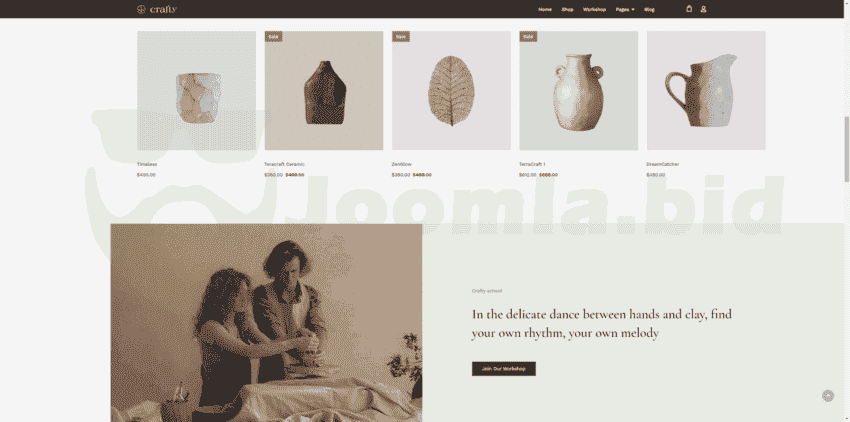Select the DreamCatcher pitcher product image
Viewport: 850px width, 422px height.
[x=706, y=91]
